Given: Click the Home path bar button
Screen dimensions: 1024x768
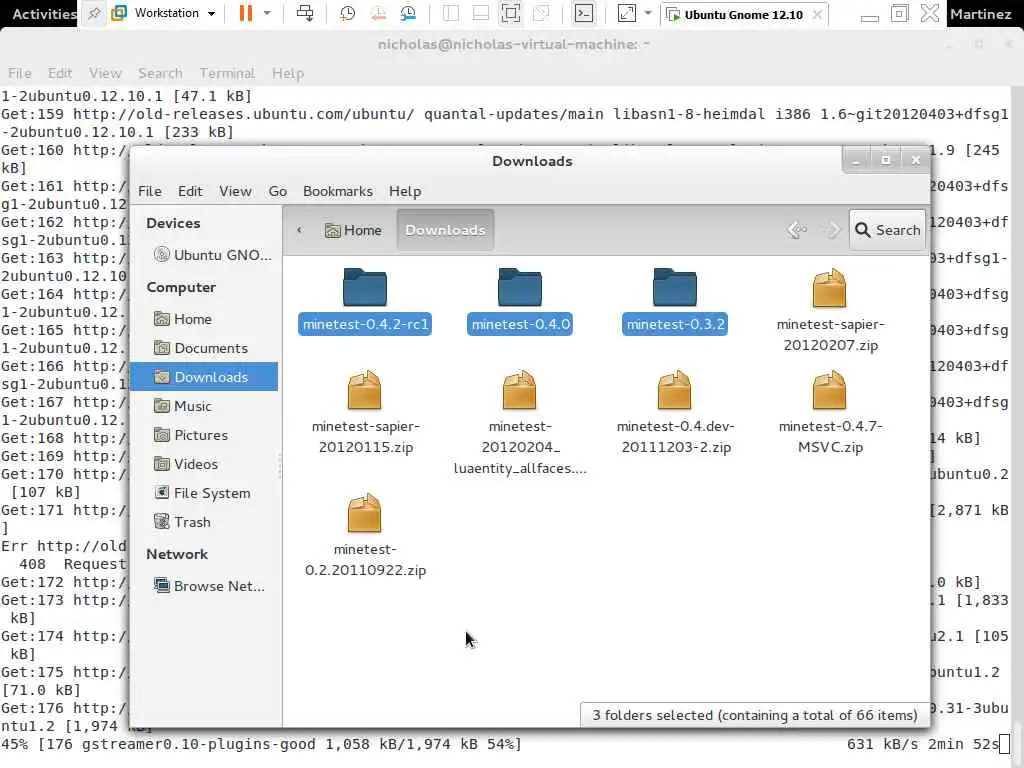Looking at the screenshot, I should pyautogui.click(x=353, y=230).
